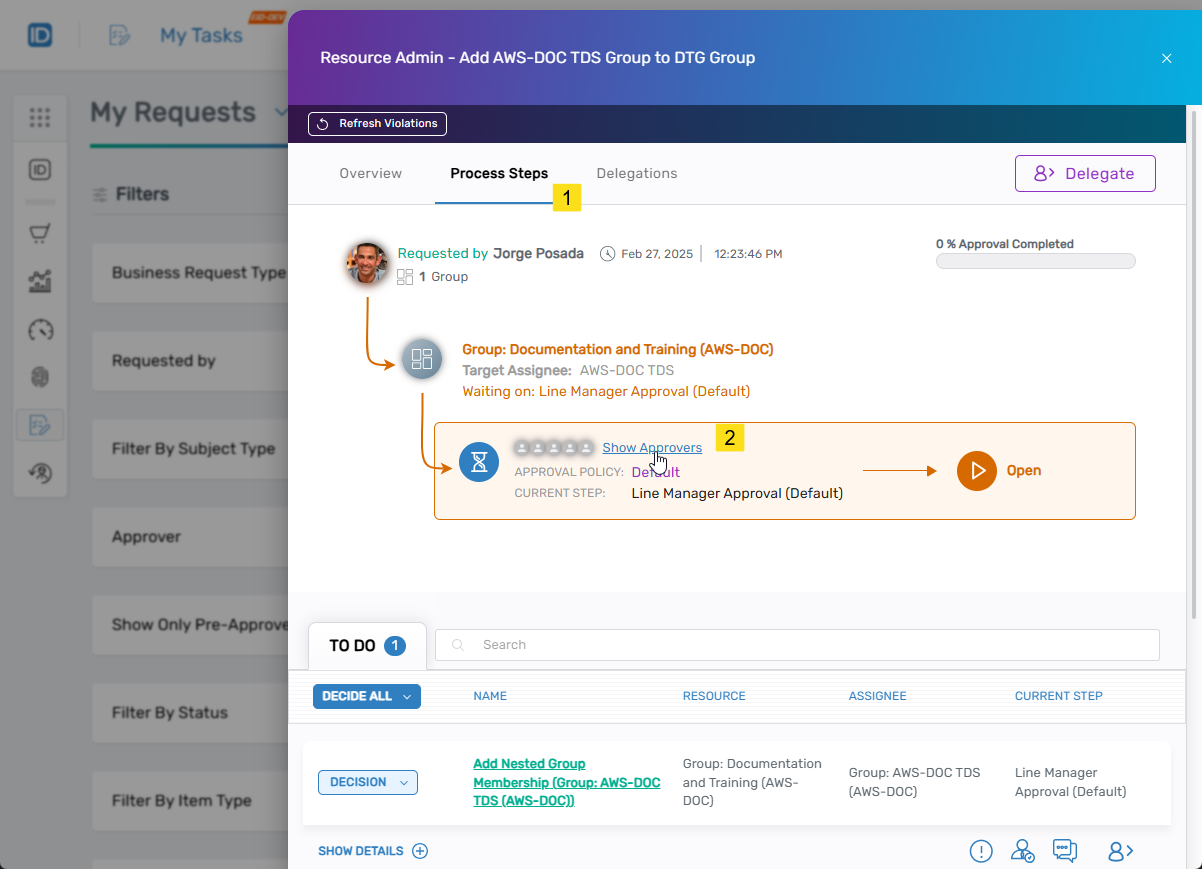Click the Show Approvers link
Image resolution: width=1202 pixels, height=869 pixels.
652,448
